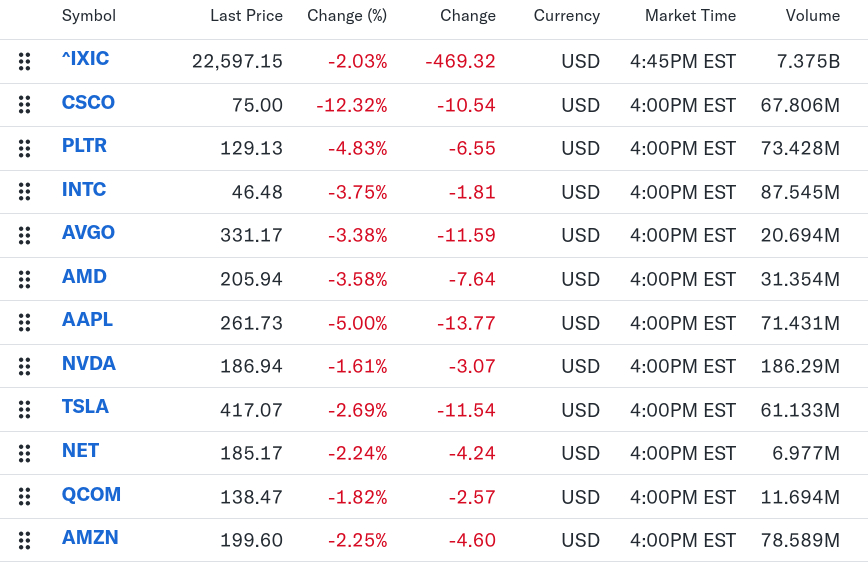Screen dimensions: 868x566
Task: Sort by the Last Price column header
Action: tap(246, 16)
